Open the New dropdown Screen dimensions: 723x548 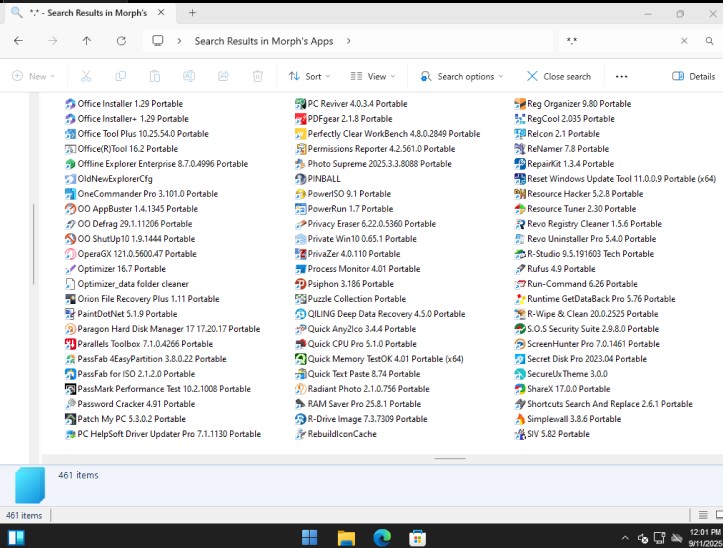click(x=34, y=77)
